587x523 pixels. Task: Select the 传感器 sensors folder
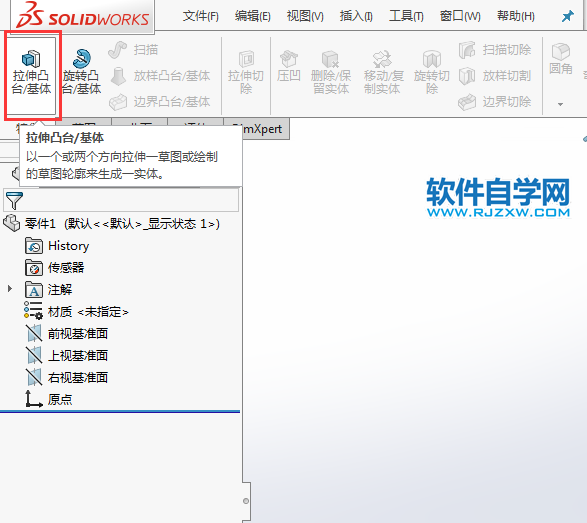(55, 268)
